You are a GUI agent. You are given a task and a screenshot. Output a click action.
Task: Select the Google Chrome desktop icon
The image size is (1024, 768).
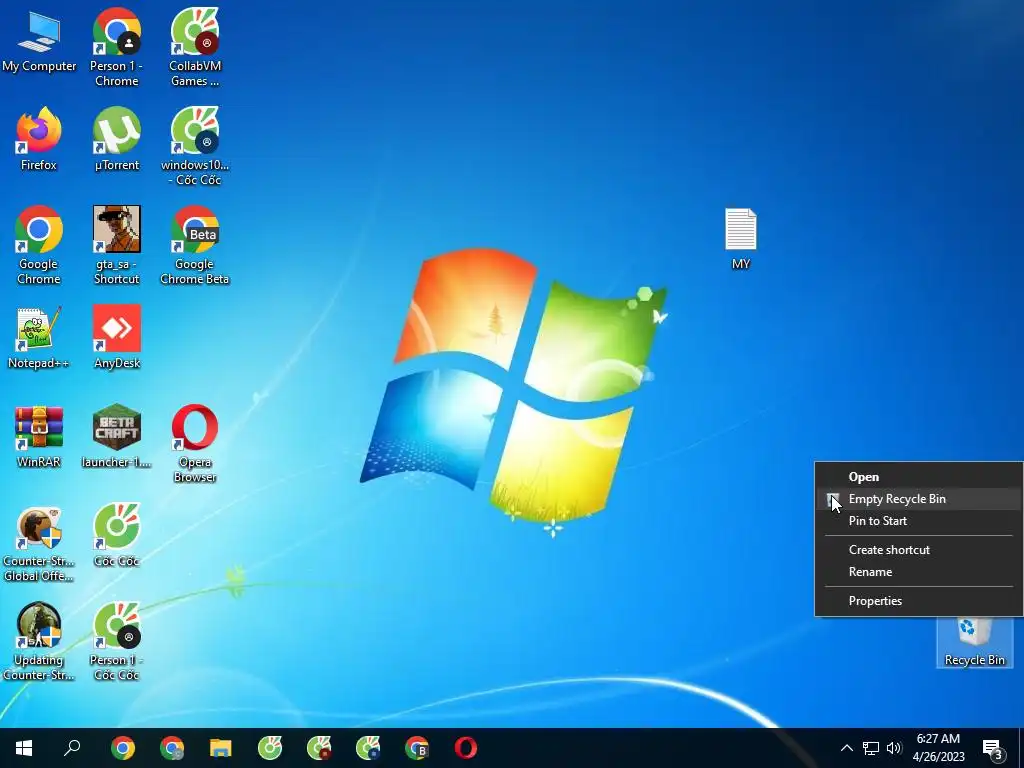click(39, 246)
